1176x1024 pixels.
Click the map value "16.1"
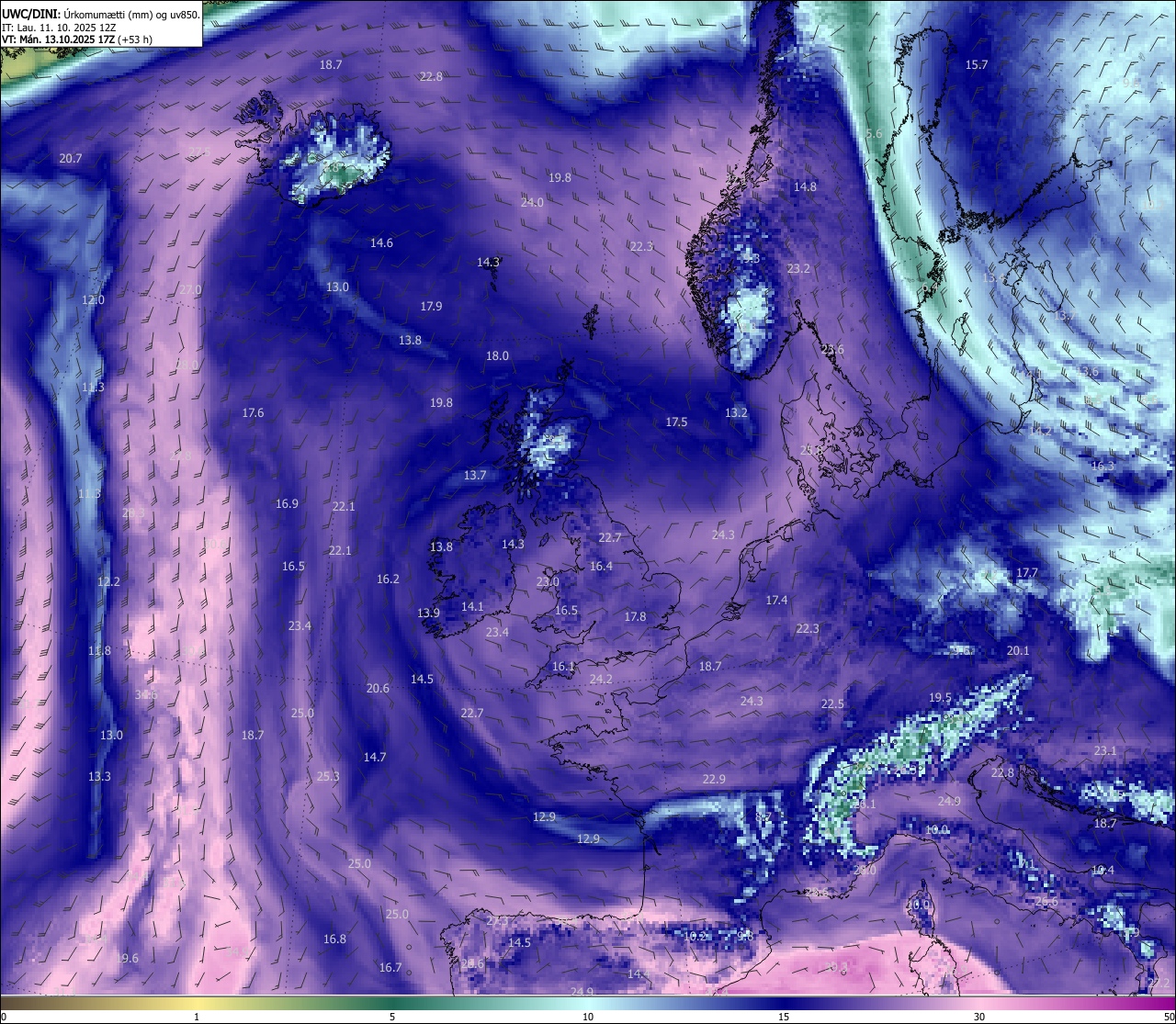563,667
